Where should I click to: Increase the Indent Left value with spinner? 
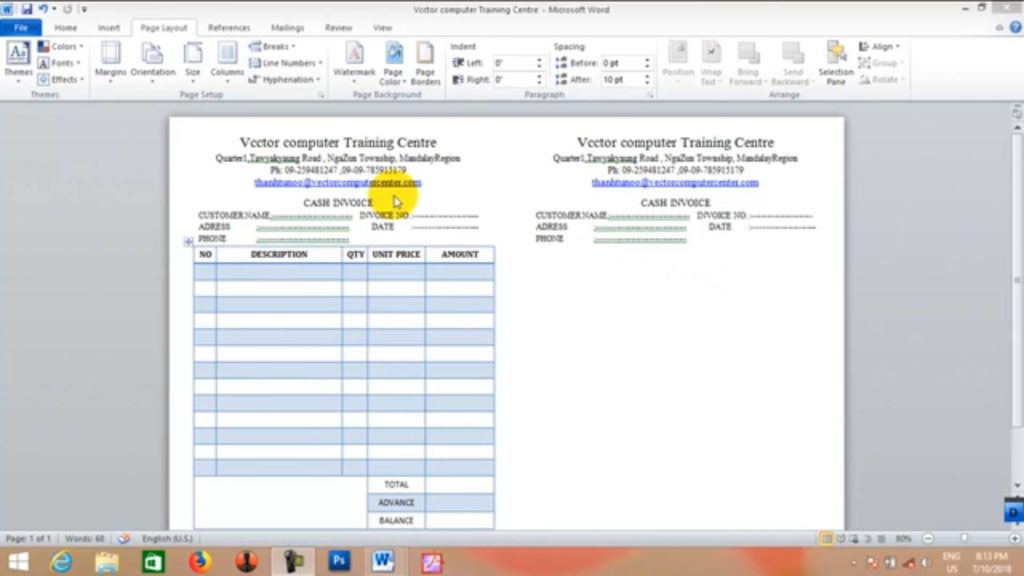[x=539, y=60]
